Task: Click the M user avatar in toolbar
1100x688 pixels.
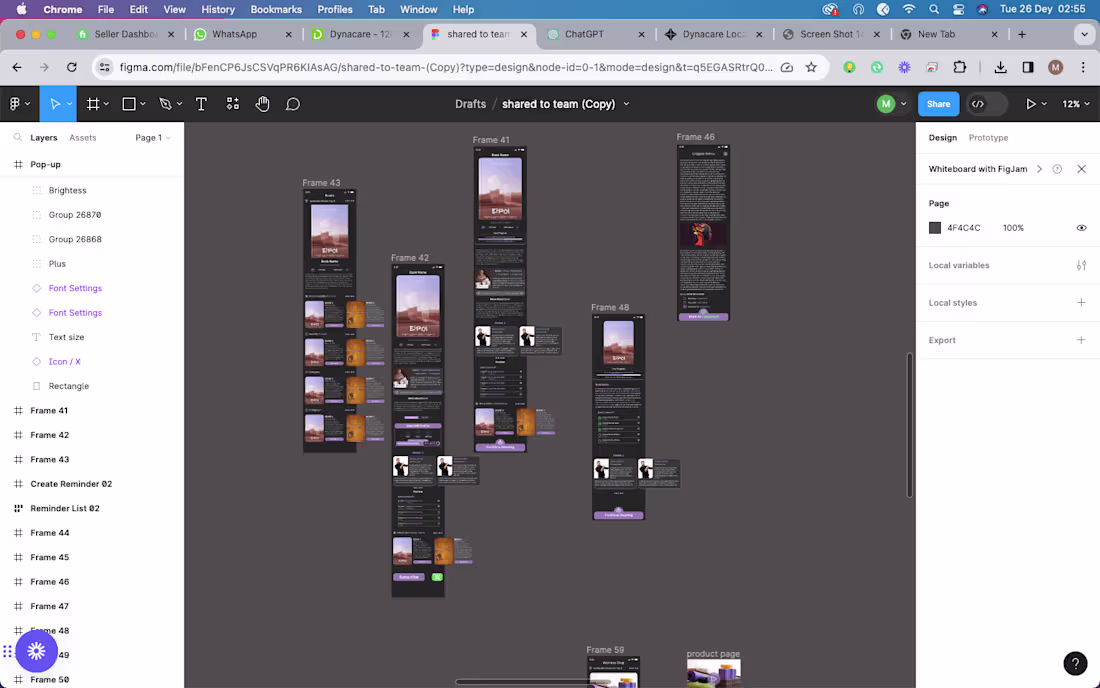Action: [x=886, y=104]
